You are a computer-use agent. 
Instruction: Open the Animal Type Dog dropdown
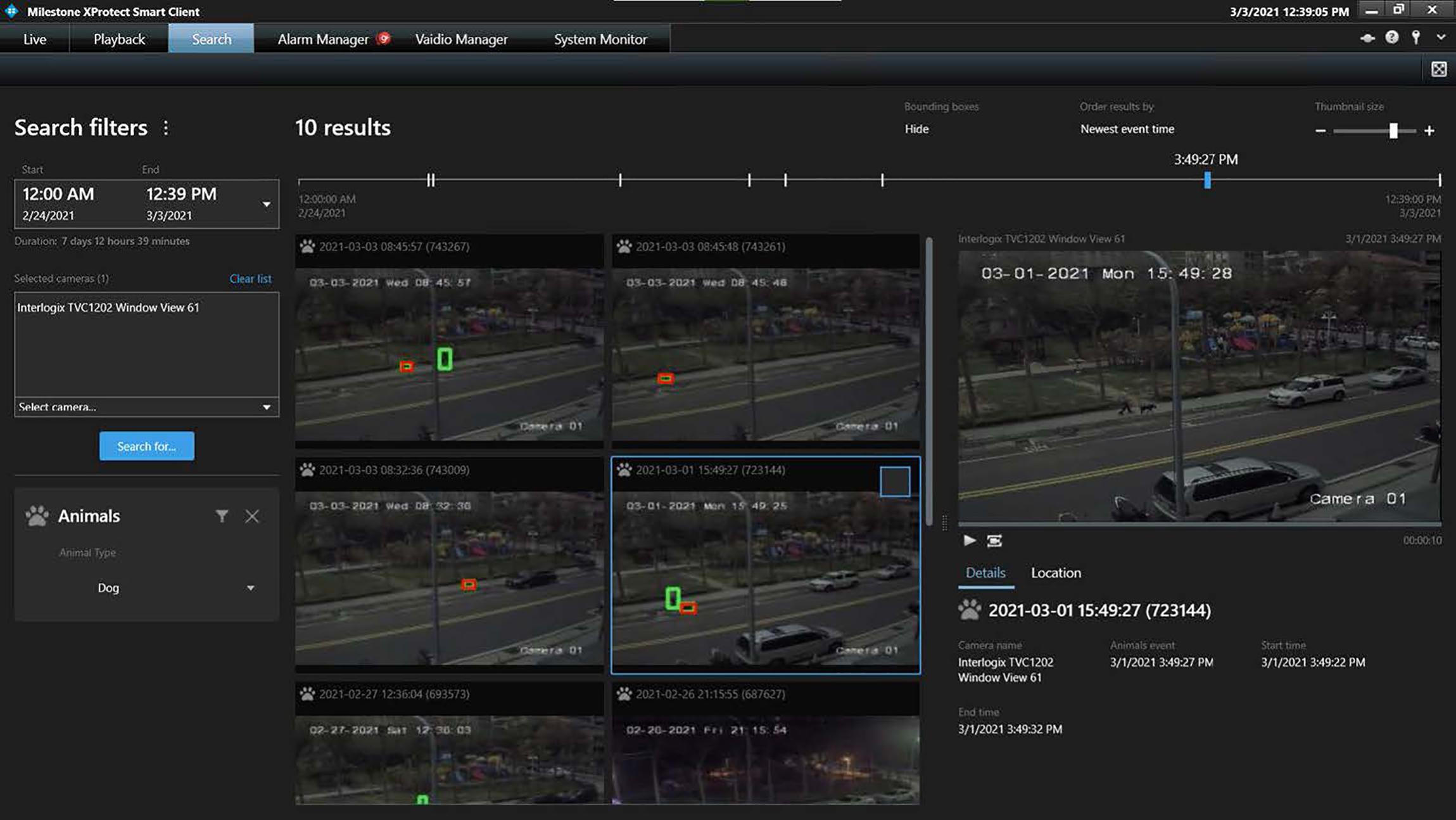tap(251, 588)
